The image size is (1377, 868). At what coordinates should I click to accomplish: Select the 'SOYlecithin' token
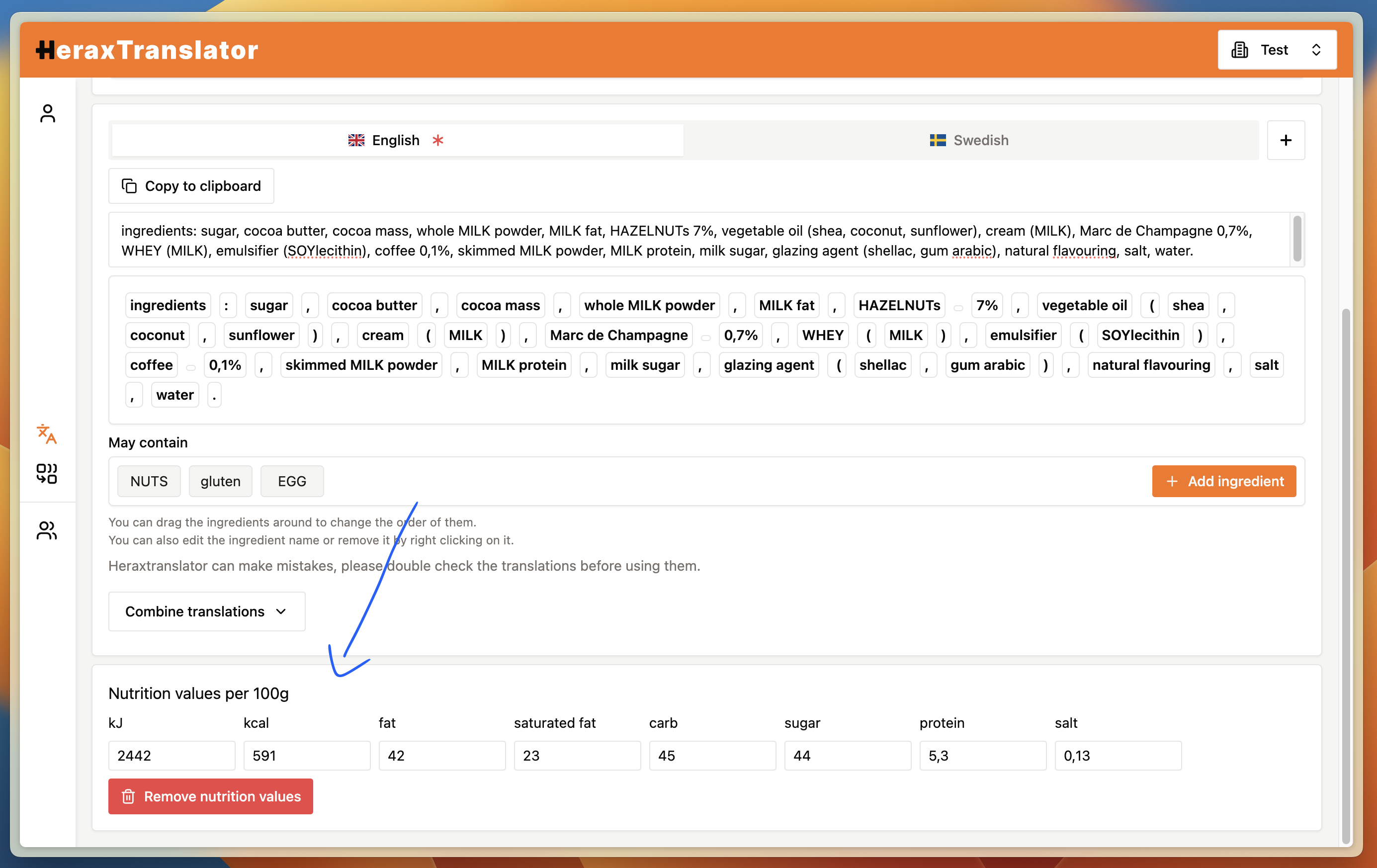pos(1140,335)
